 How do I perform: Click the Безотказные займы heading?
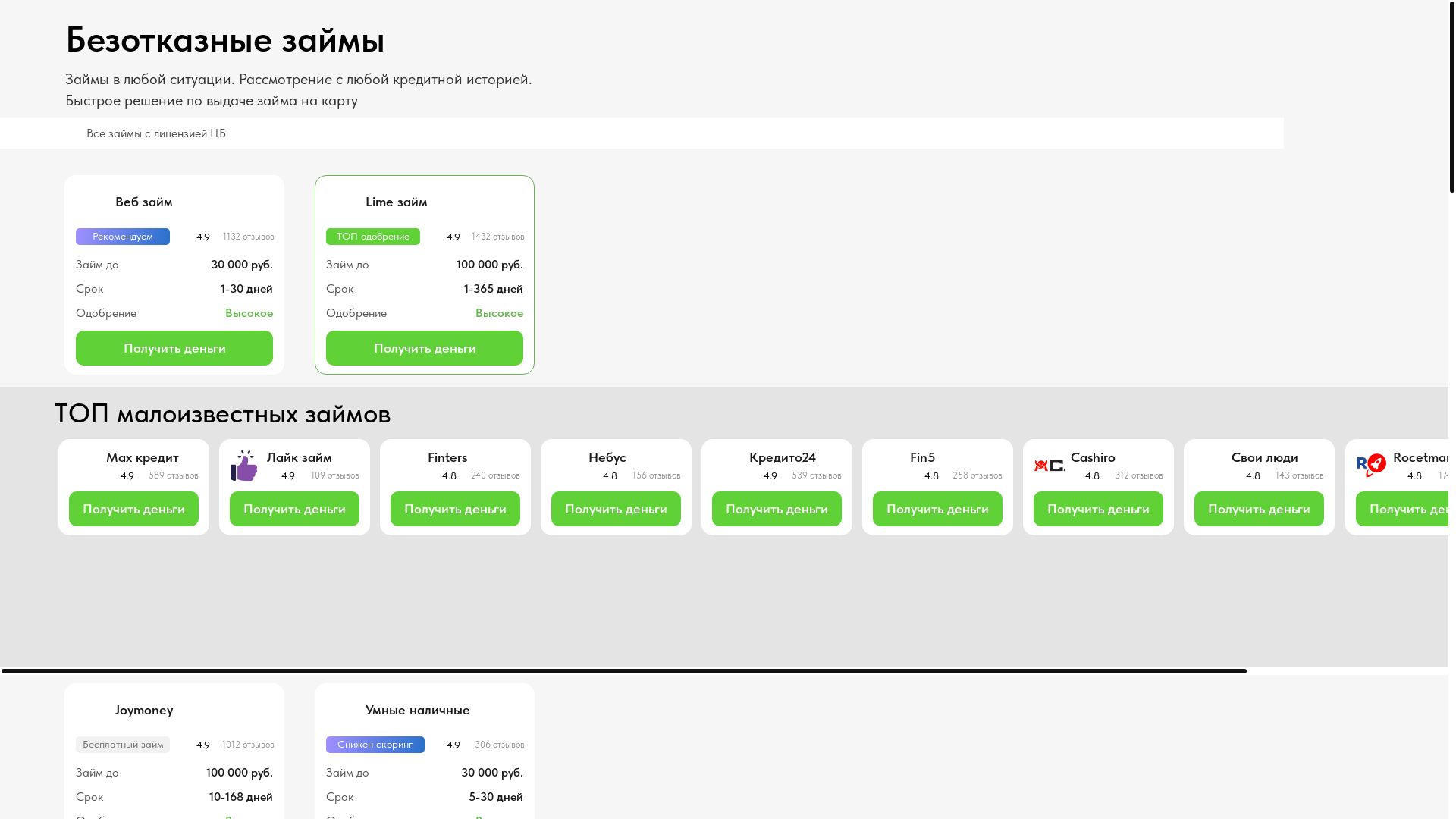(x=225, y=39)
